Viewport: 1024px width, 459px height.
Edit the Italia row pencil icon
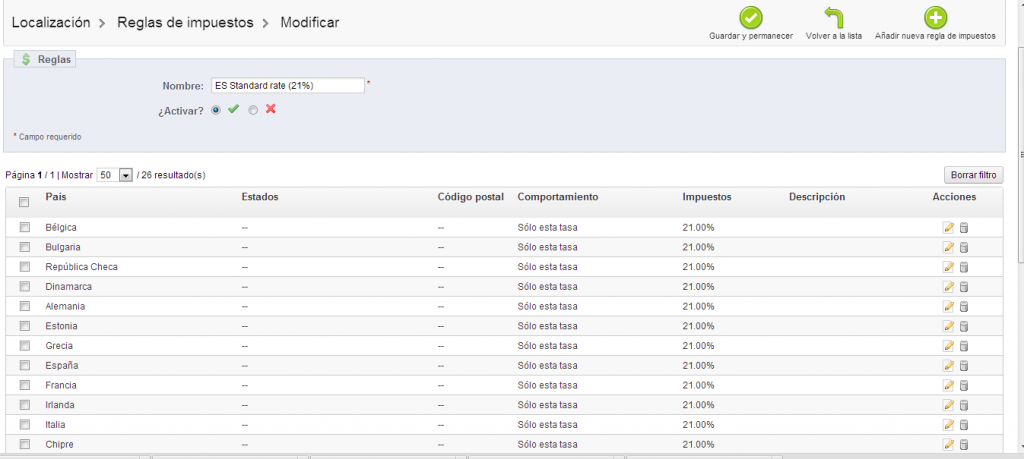(x=948, y=425)
